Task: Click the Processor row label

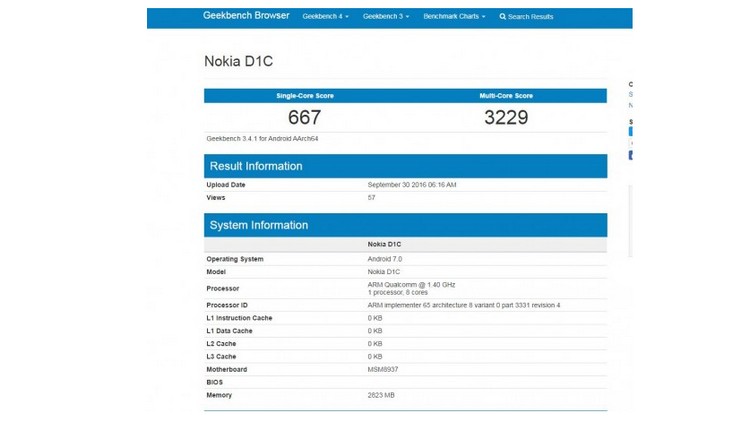Action: click(222, 289)
